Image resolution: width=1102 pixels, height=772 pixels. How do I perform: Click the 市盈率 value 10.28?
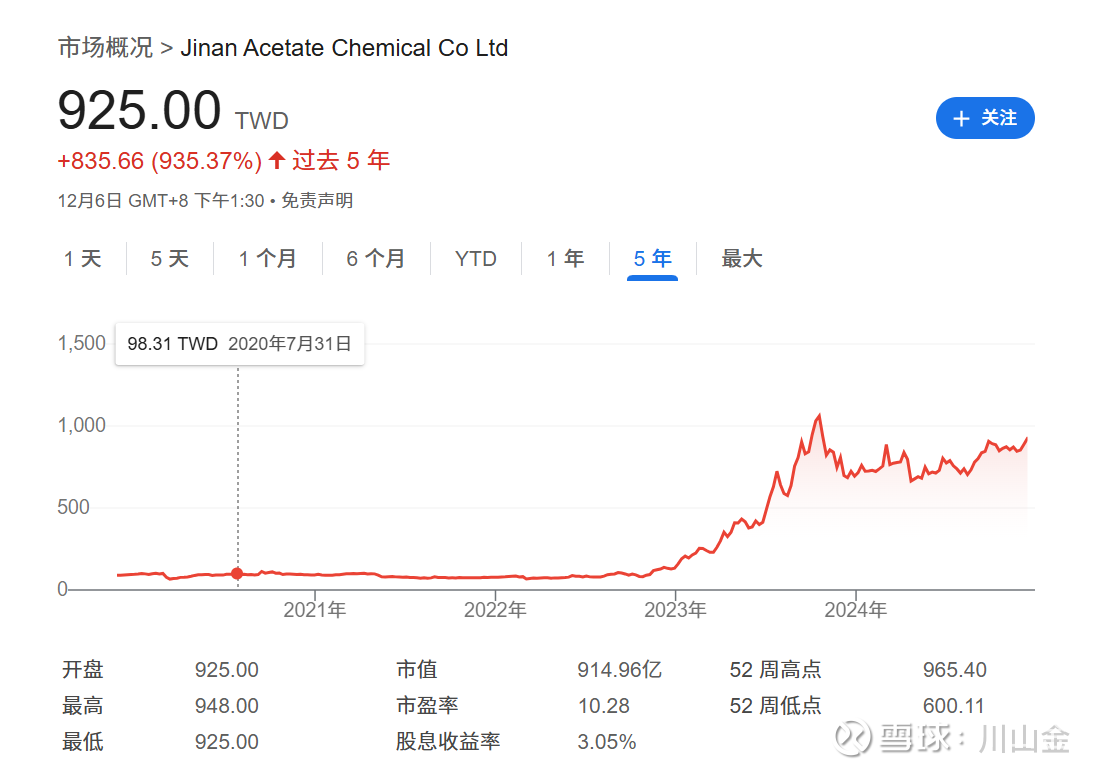pos(604,706)
